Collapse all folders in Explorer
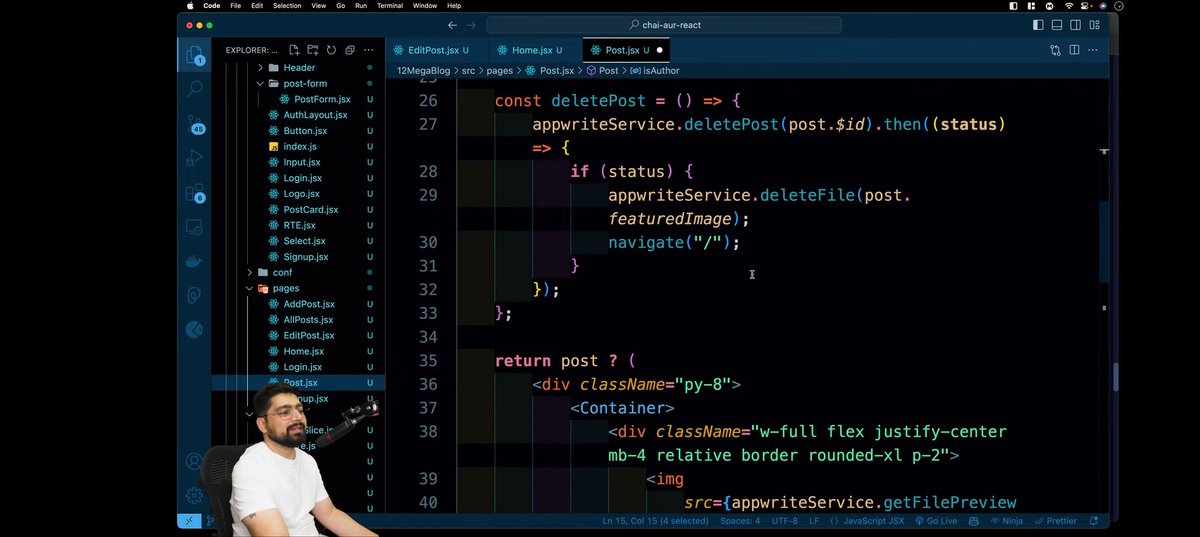This screenshot has height=537, width=1200. 349,50
